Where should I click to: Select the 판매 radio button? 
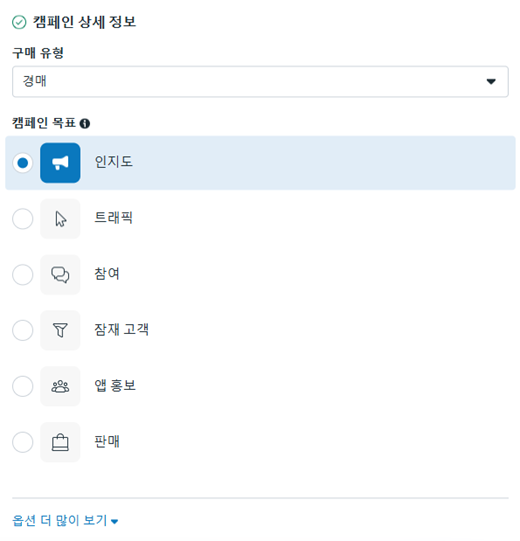coord(23,442)
